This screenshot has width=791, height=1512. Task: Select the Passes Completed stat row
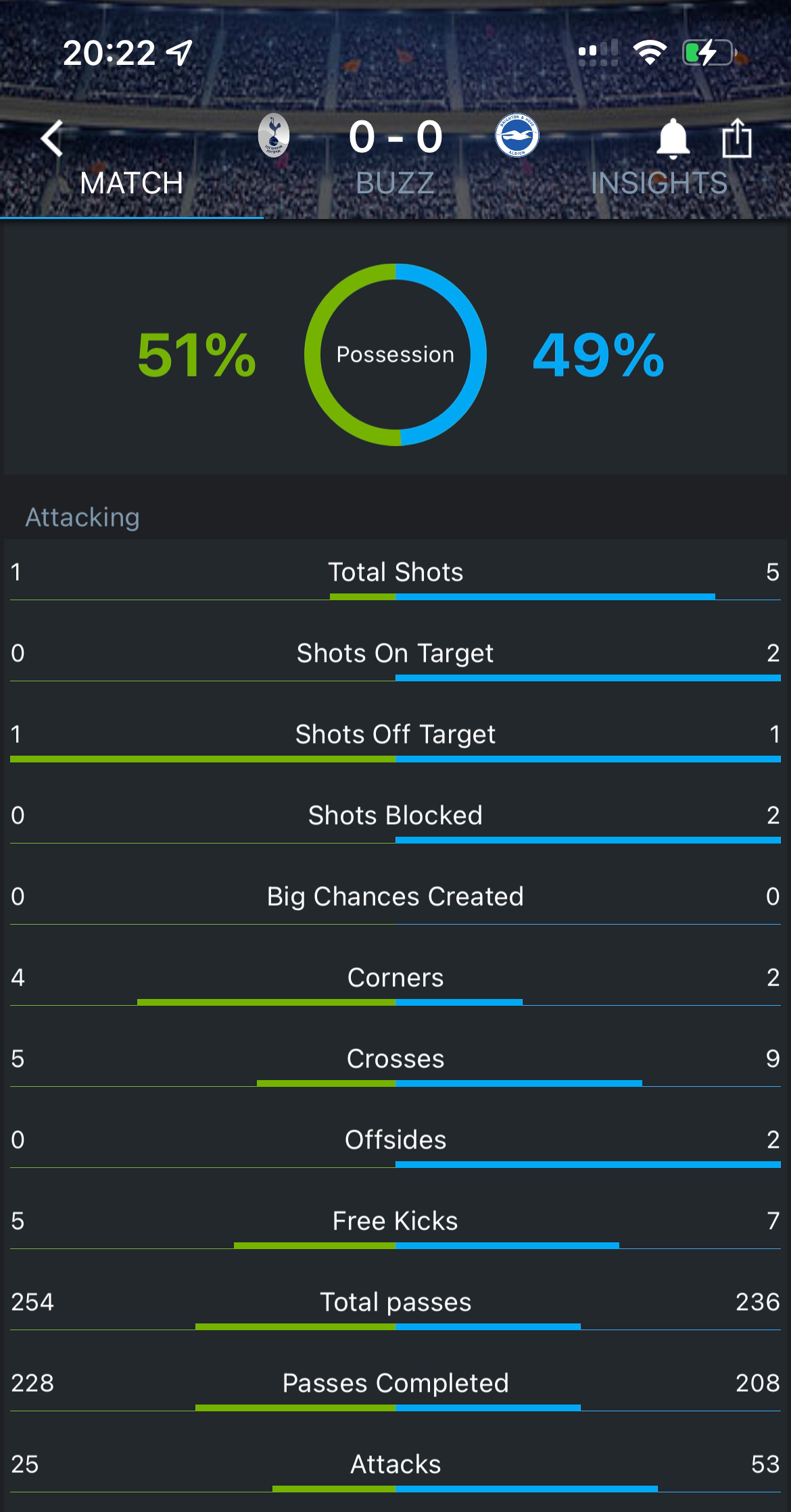pos(395,1384)
